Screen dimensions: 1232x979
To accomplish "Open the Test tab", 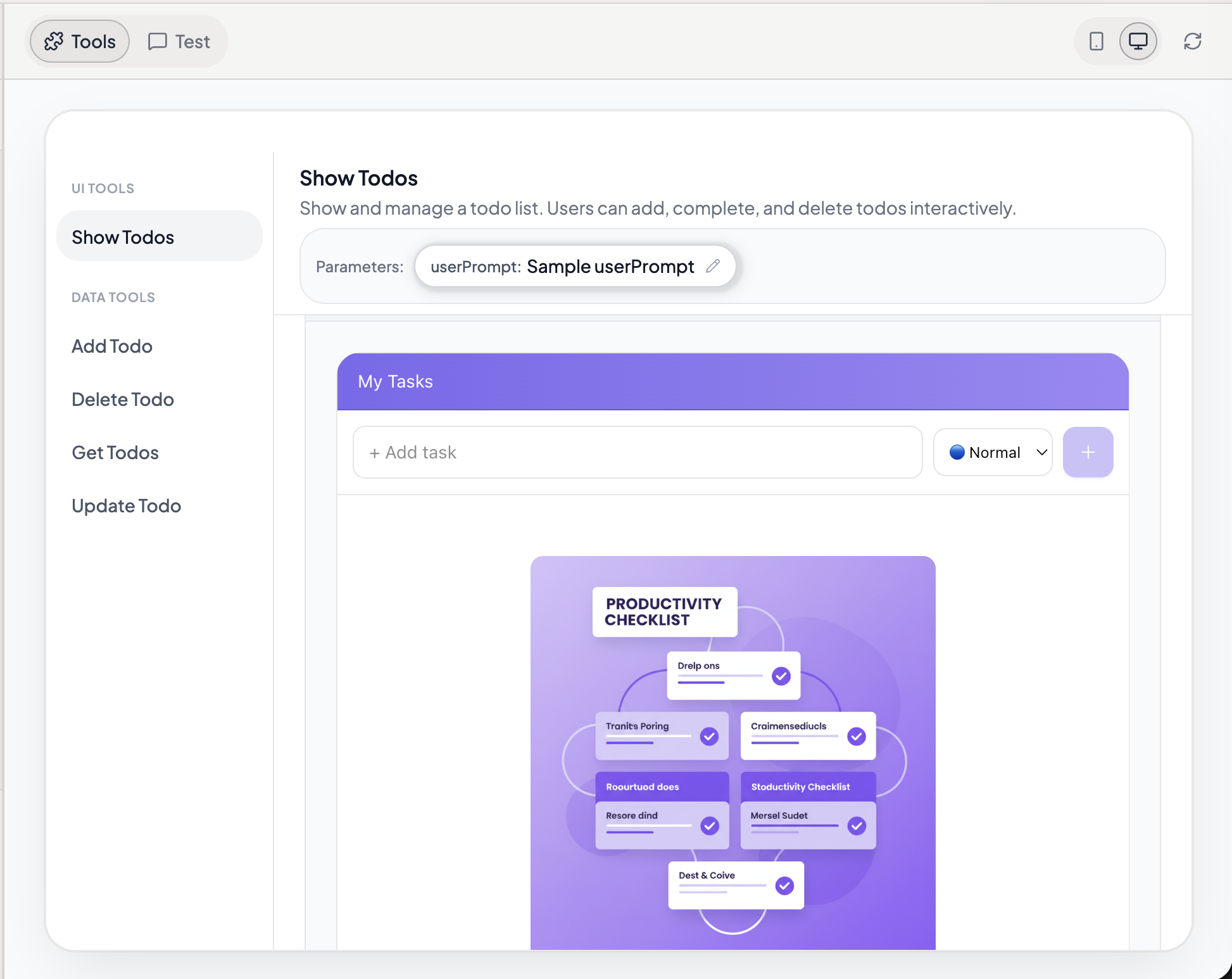I will [x=179, y=42].
